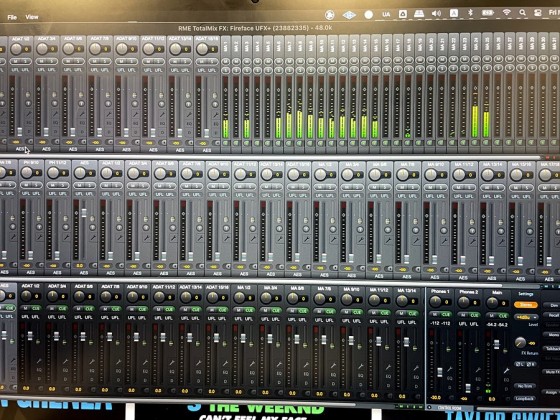
Task: Toggle left phase invert (ØL) in Main settings
Action: pos(519,364)
